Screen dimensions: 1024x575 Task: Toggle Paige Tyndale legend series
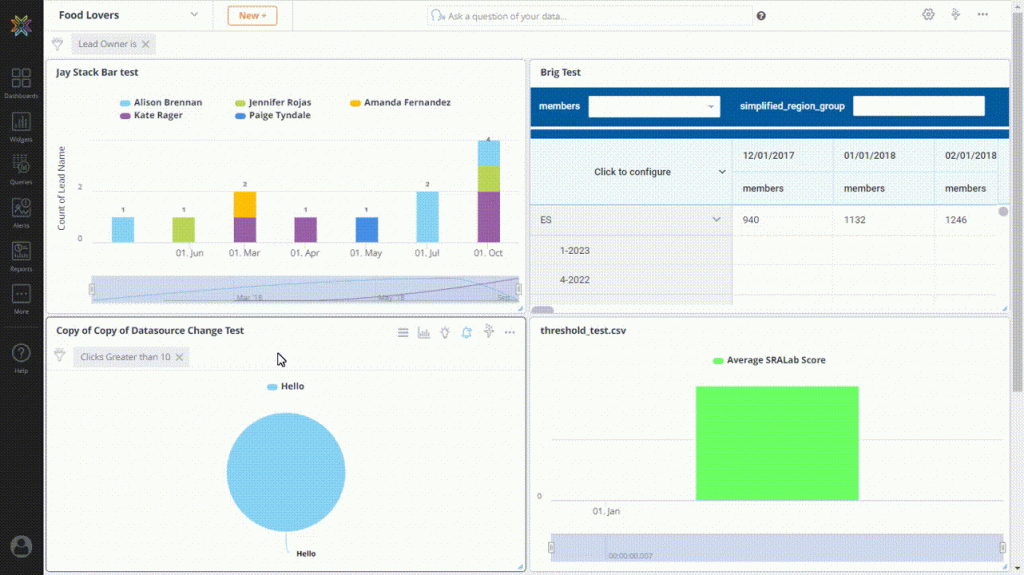click(x=273, y=115)
